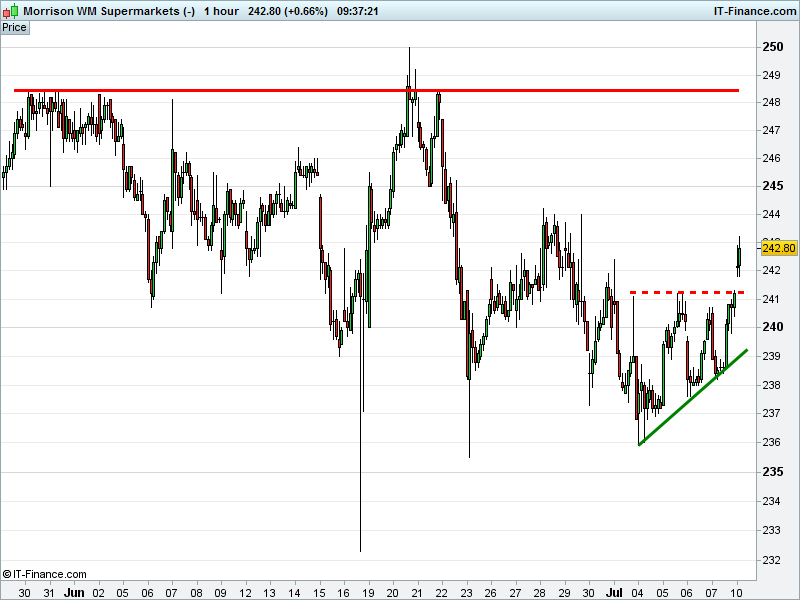
Task: Click the 238 price axis label
Action: [771, 385]
